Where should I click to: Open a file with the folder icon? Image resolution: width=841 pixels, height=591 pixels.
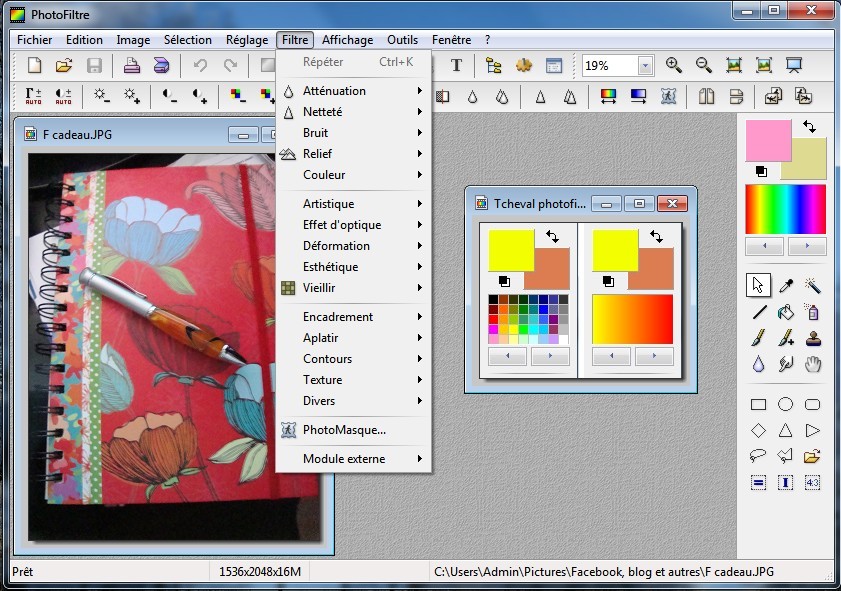point(64,65)
